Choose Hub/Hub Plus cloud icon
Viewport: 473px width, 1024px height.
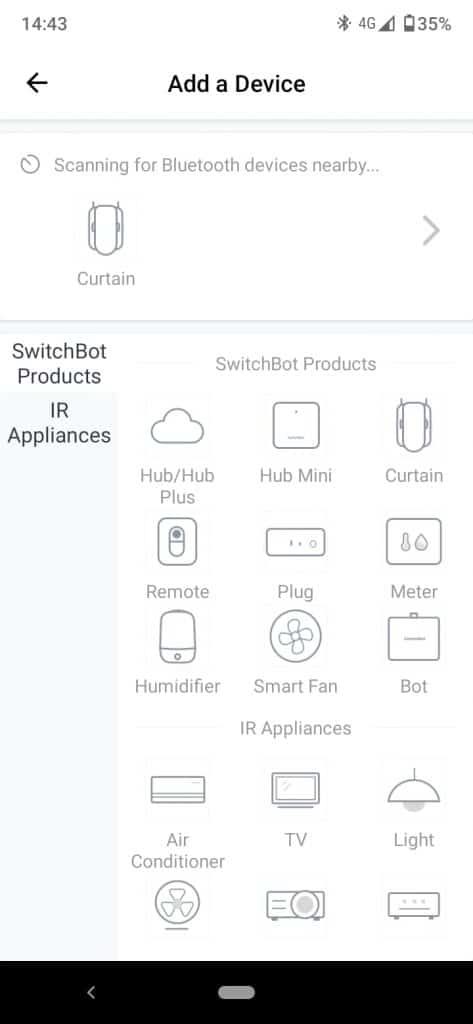(x=177, y=428)
